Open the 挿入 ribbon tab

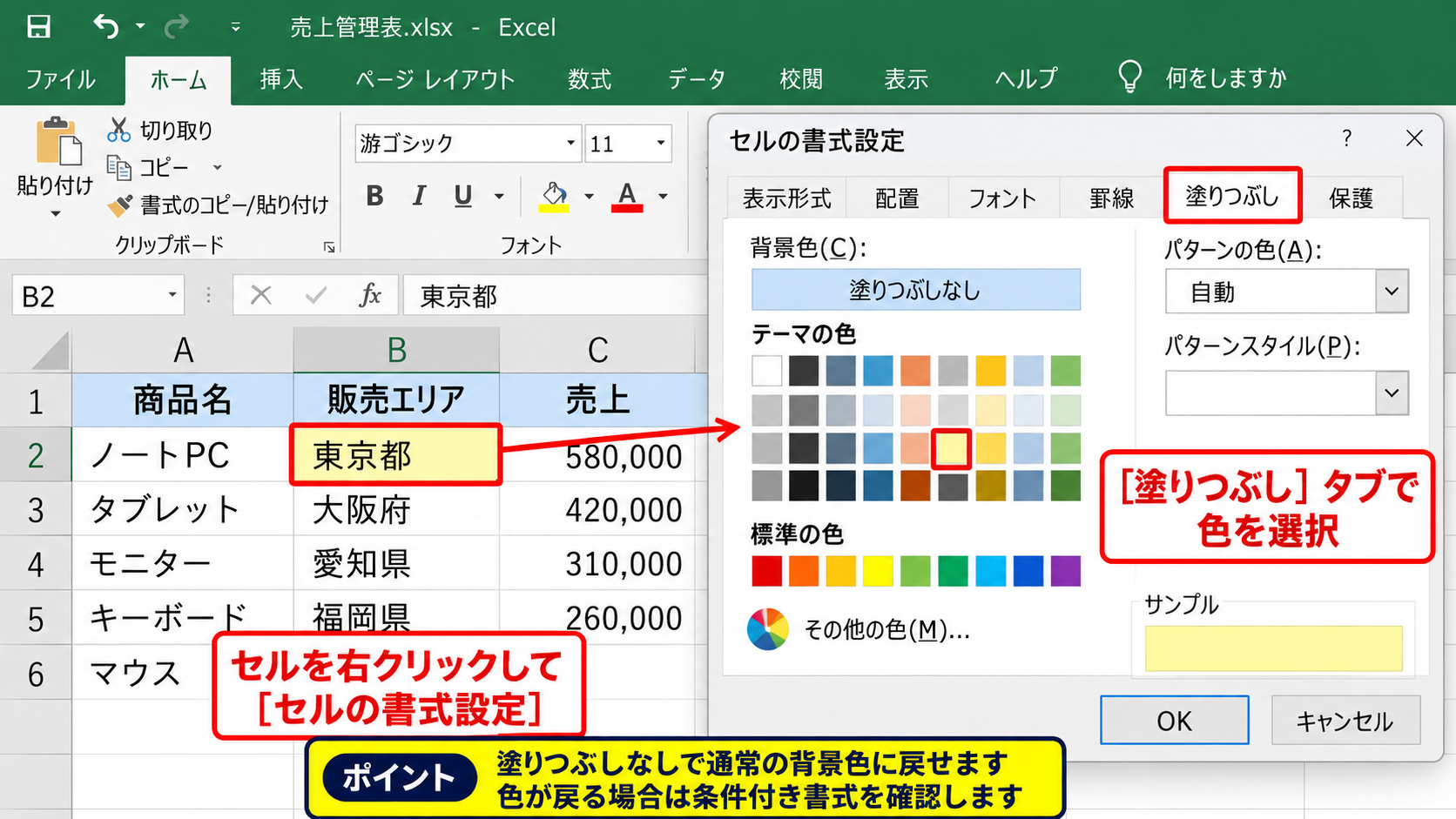click(x=280, y=79)
